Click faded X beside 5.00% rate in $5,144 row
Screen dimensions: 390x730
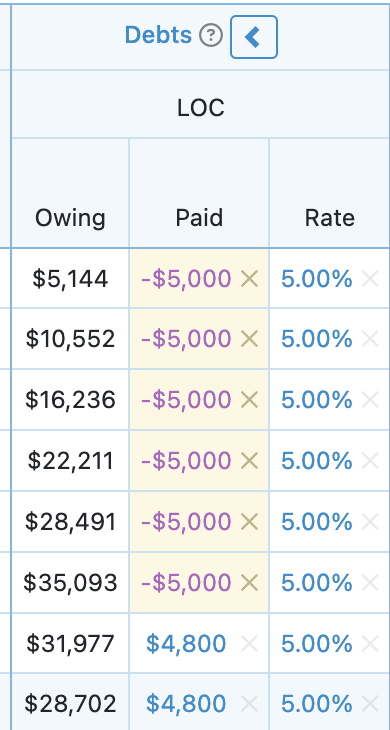pyautogui.click(x=370, y=279)
